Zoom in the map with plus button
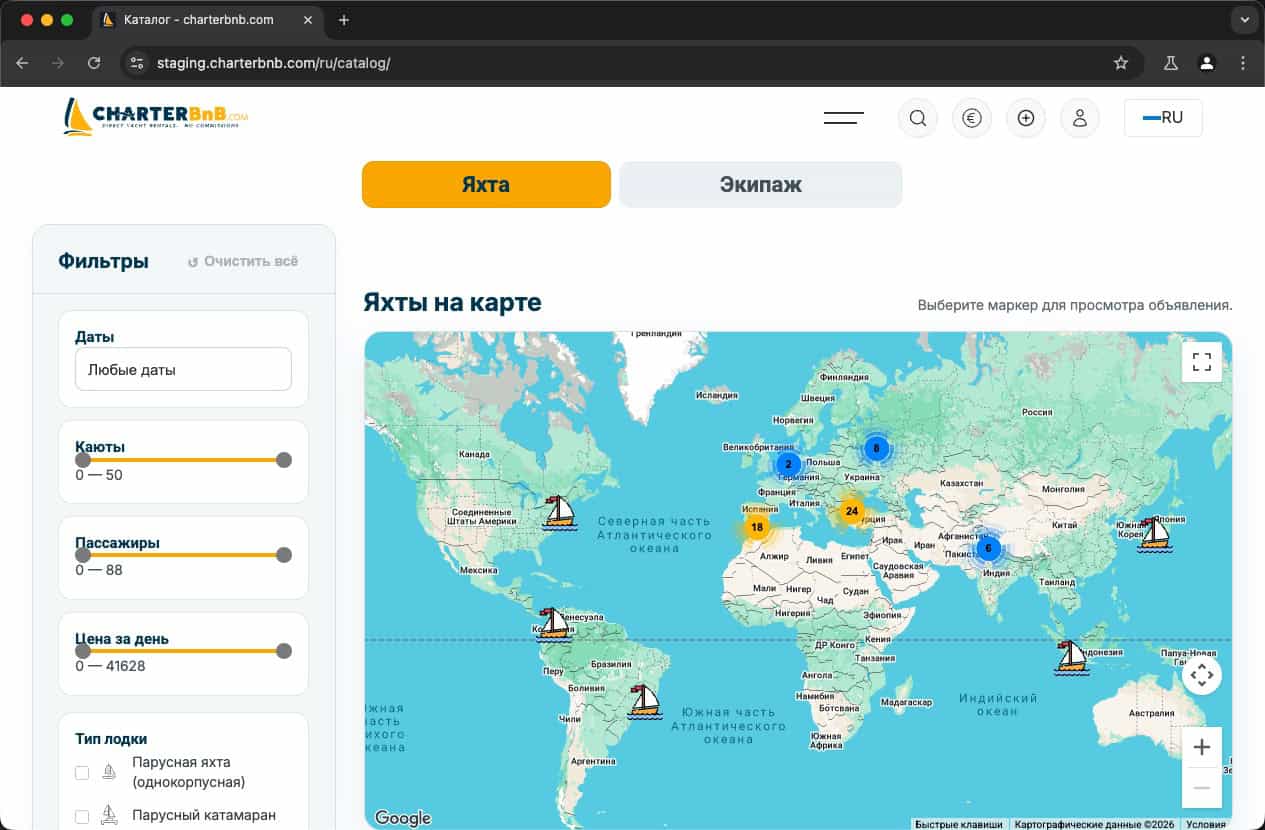1265x830 pixels. [x=1202, y=747]
